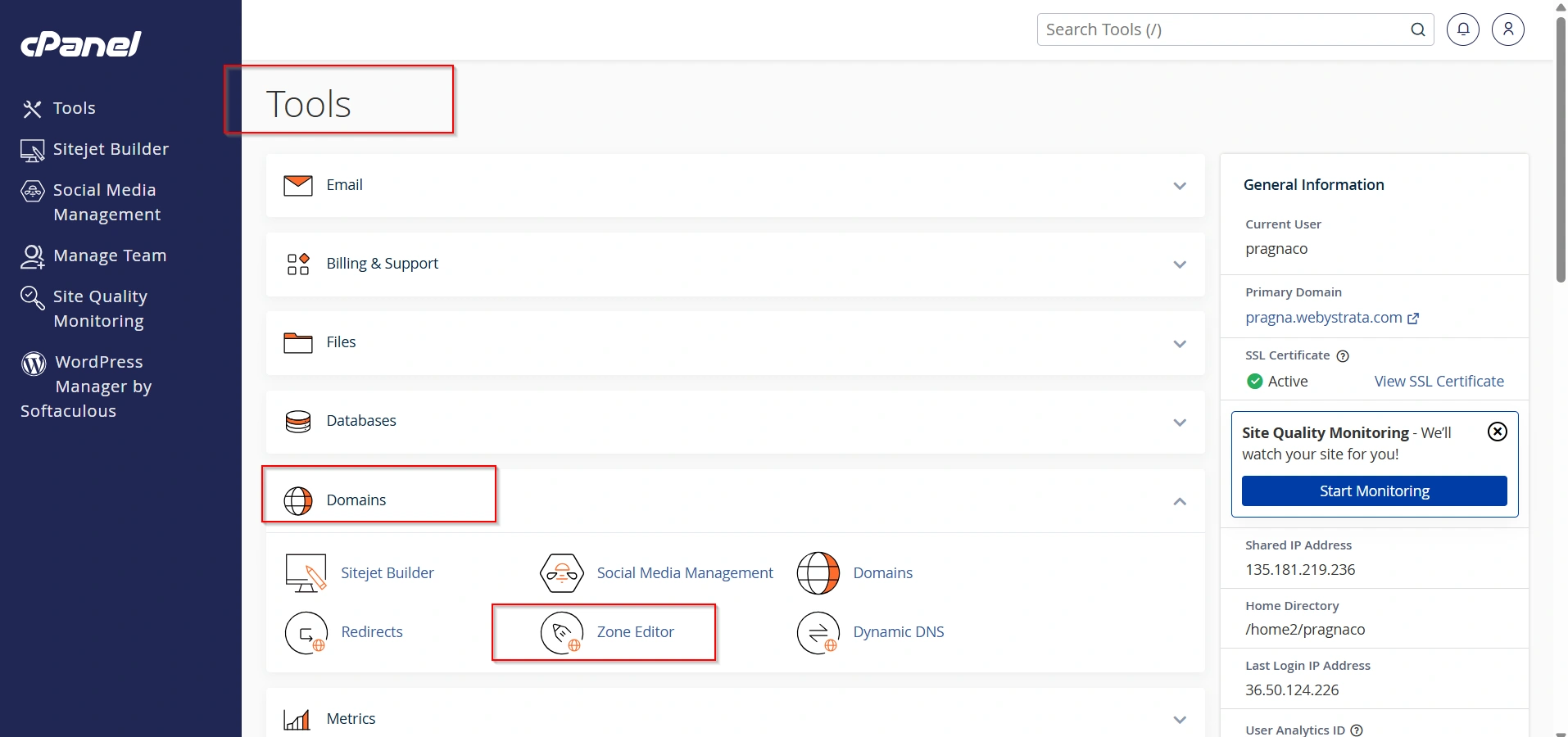Click the Email envelope icon
The height and width of the screenshot is (737, 1568).
point(298,185)
